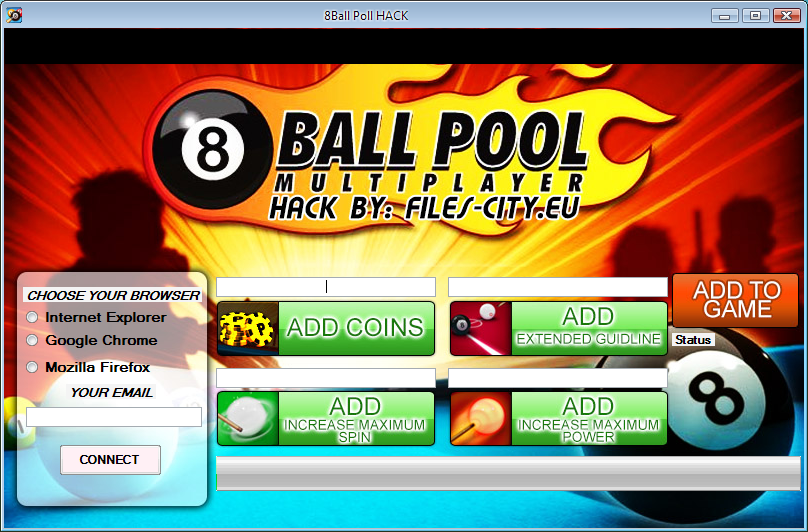Screen dimensions: 808x532
Task: Minimize the 8Ball Poll HACK window
Action: click(725, 16)
